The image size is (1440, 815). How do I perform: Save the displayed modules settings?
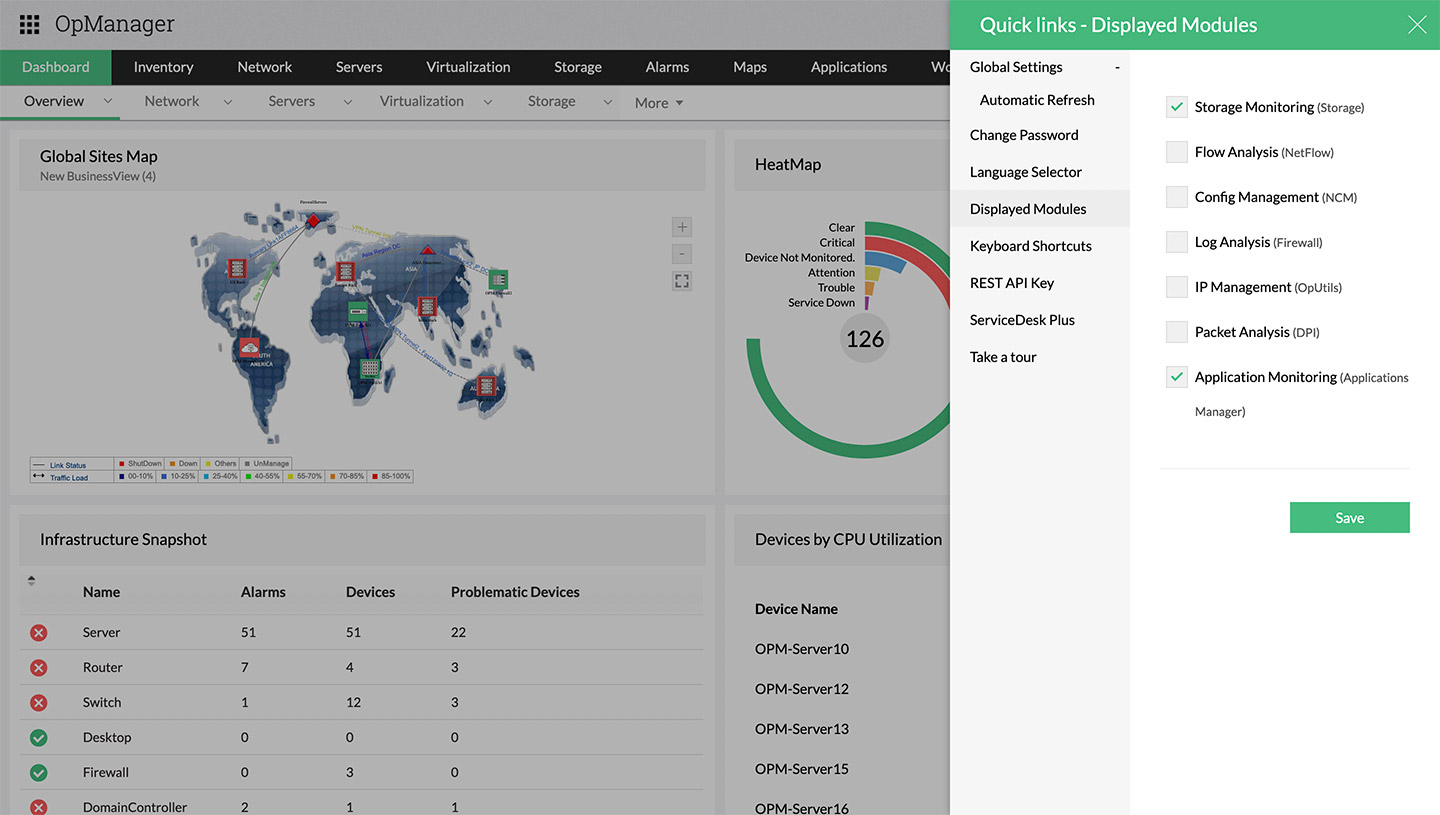(x=1350, y=517)
